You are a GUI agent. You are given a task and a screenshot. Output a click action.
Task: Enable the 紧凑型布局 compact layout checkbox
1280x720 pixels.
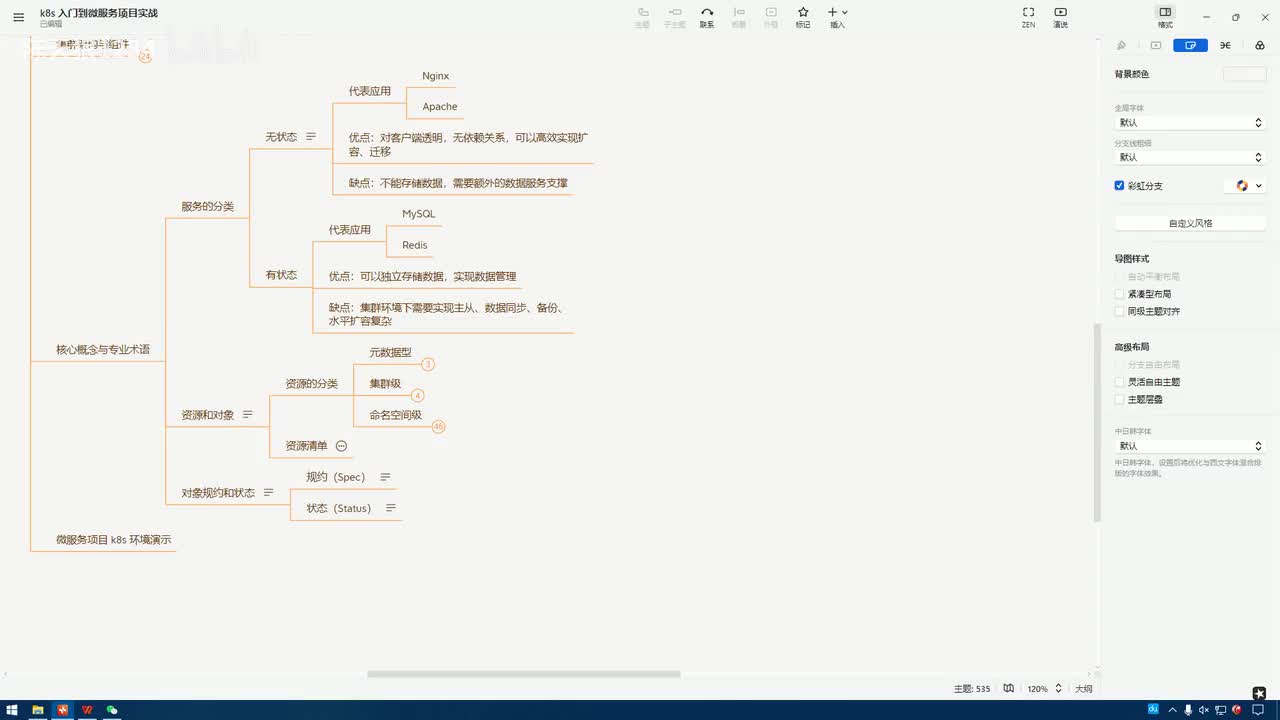[1120, 294]
